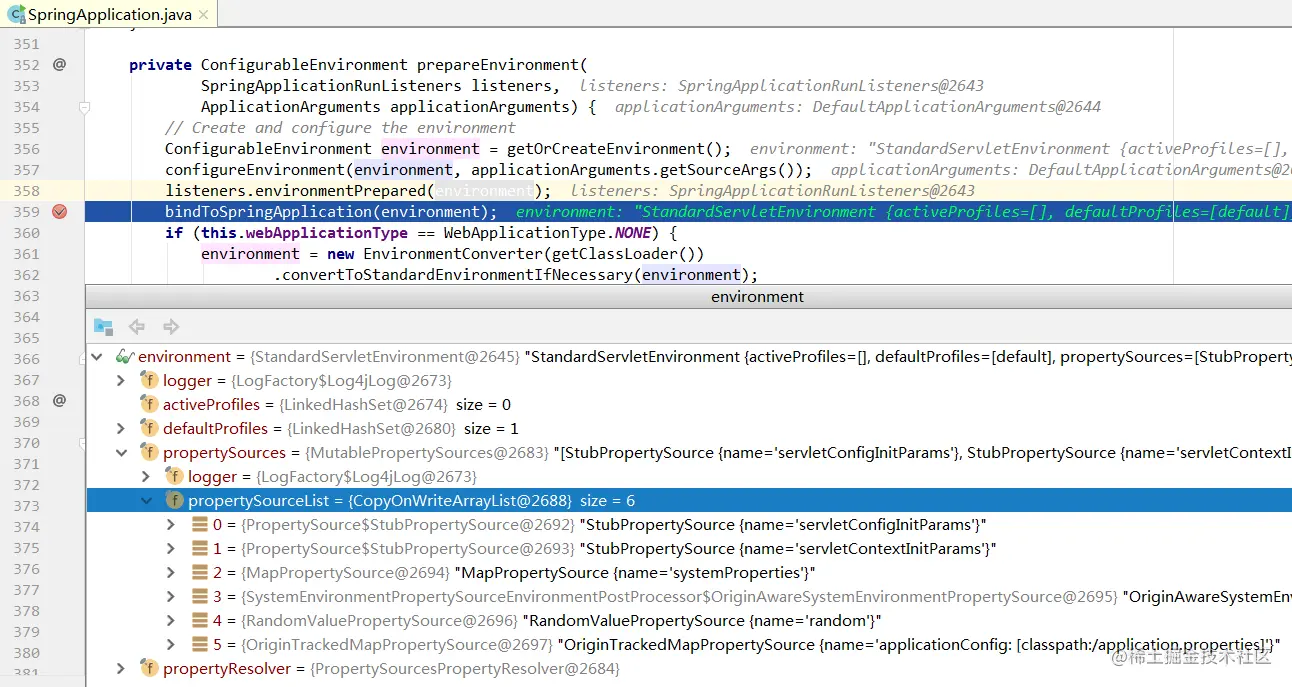
Task: Click the field icon of activeProfiles
Action: [149, 404]
